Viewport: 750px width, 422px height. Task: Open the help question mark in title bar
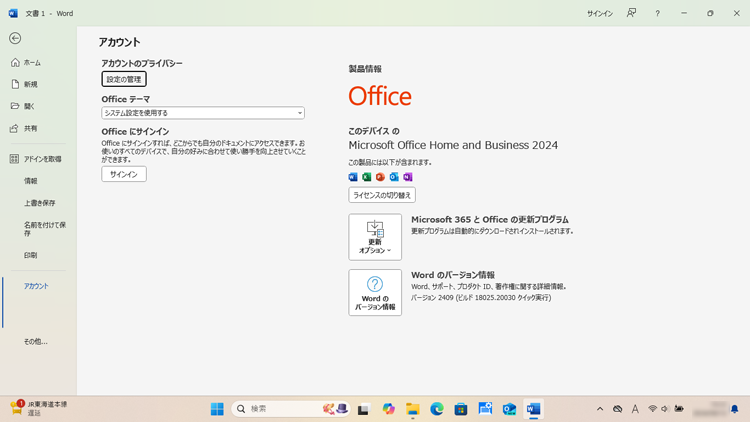coord(657,14)
